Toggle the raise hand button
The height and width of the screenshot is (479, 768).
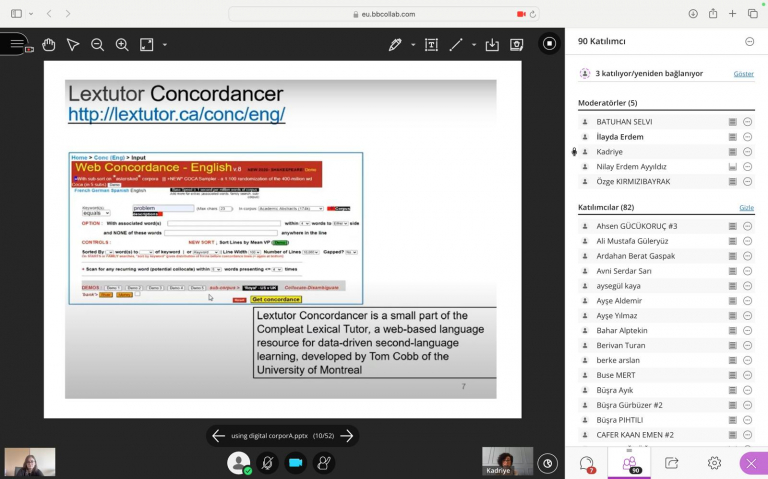[324, 462]
